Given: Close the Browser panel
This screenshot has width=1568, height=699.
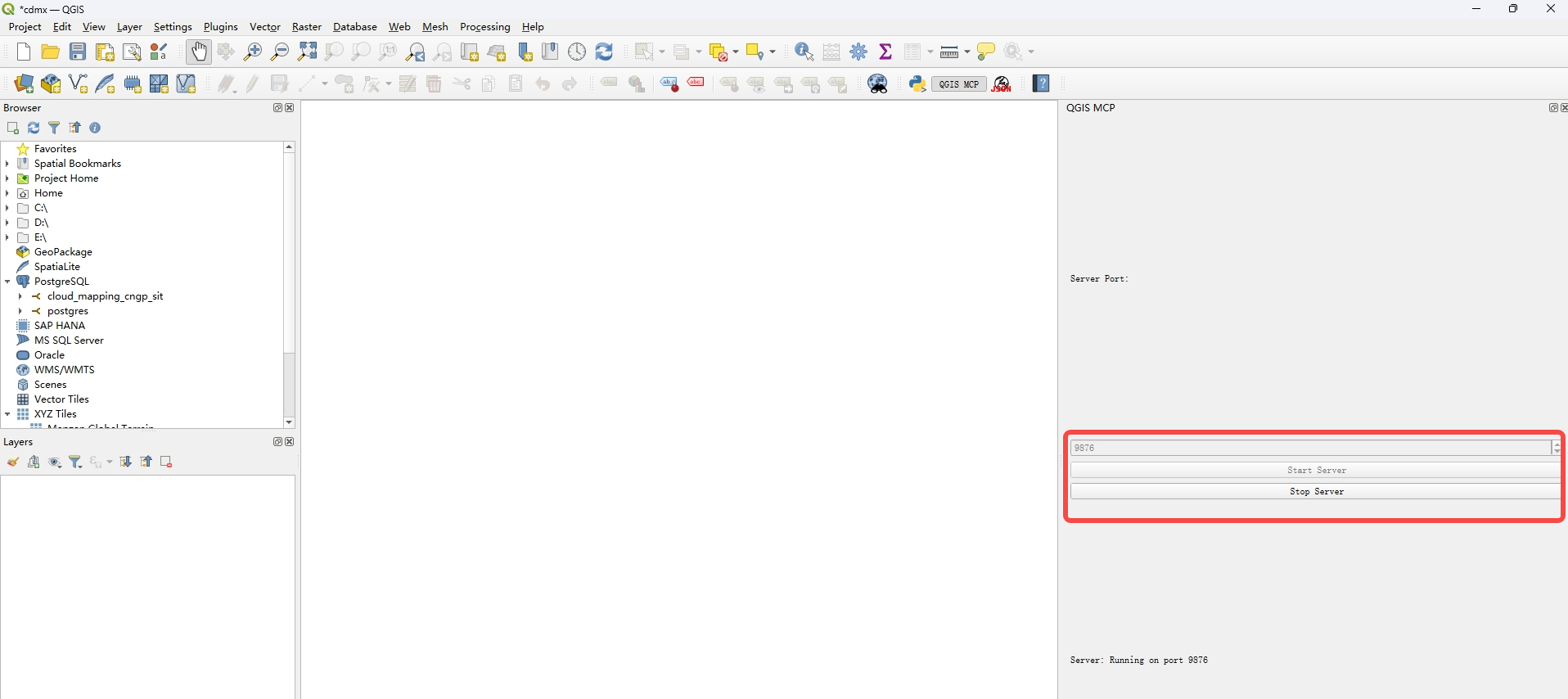Looking at the screenshot, I should coord(290,108).
